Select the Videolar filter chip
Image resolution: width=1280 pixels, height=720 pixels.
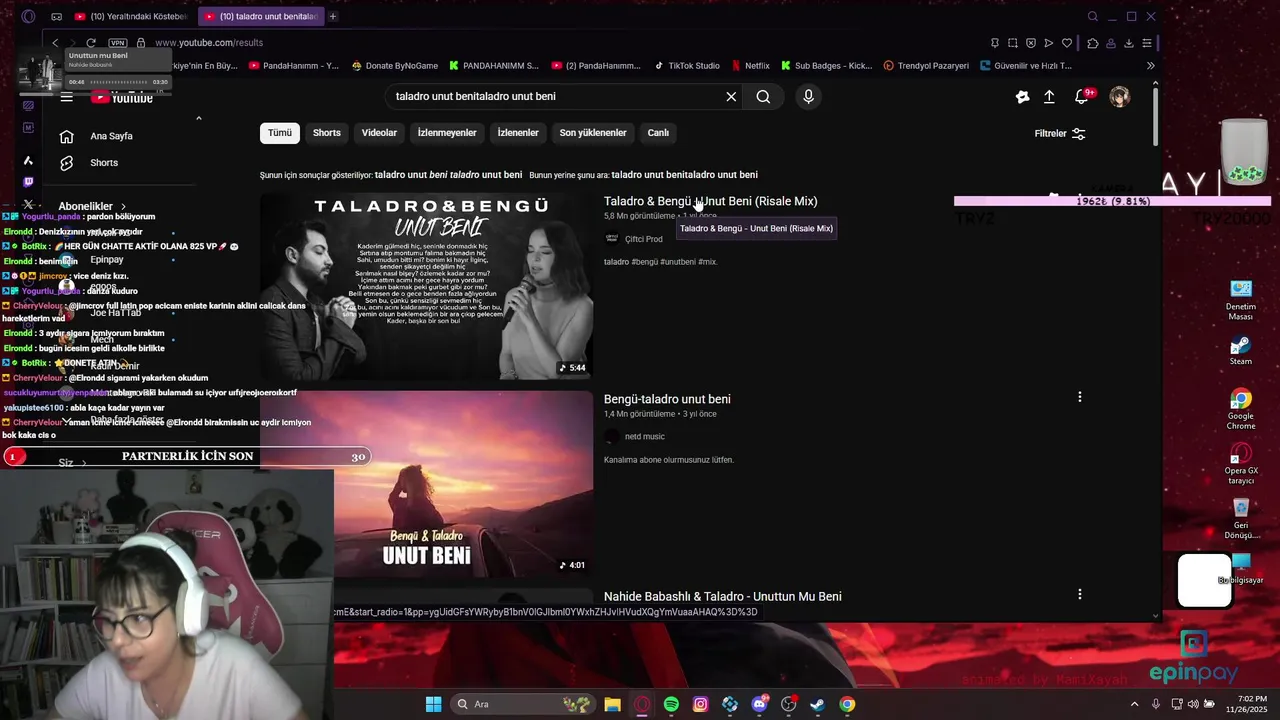pos(379,133)
